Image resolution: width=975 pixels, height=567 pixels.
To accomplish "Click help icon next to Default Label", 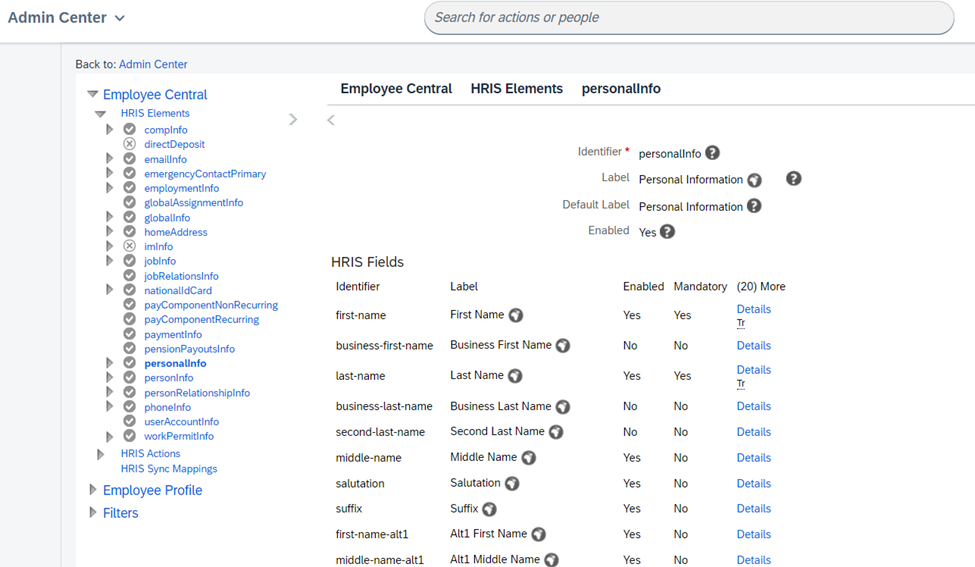I will 754,206.
